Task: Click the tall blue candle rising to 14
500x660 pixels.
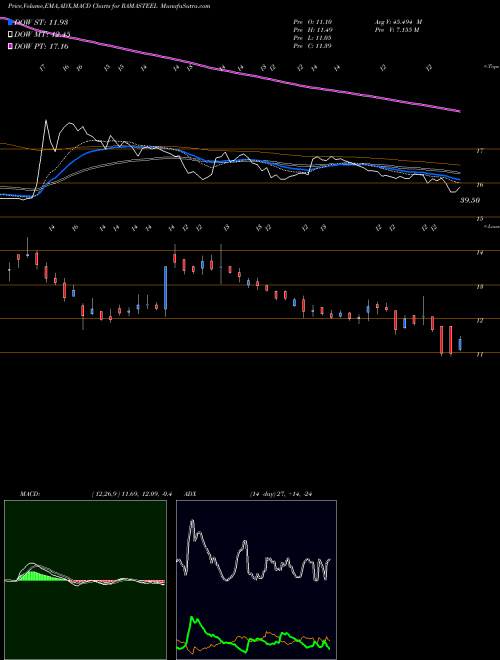Action: pyautogui.click(x=166, y=290)
